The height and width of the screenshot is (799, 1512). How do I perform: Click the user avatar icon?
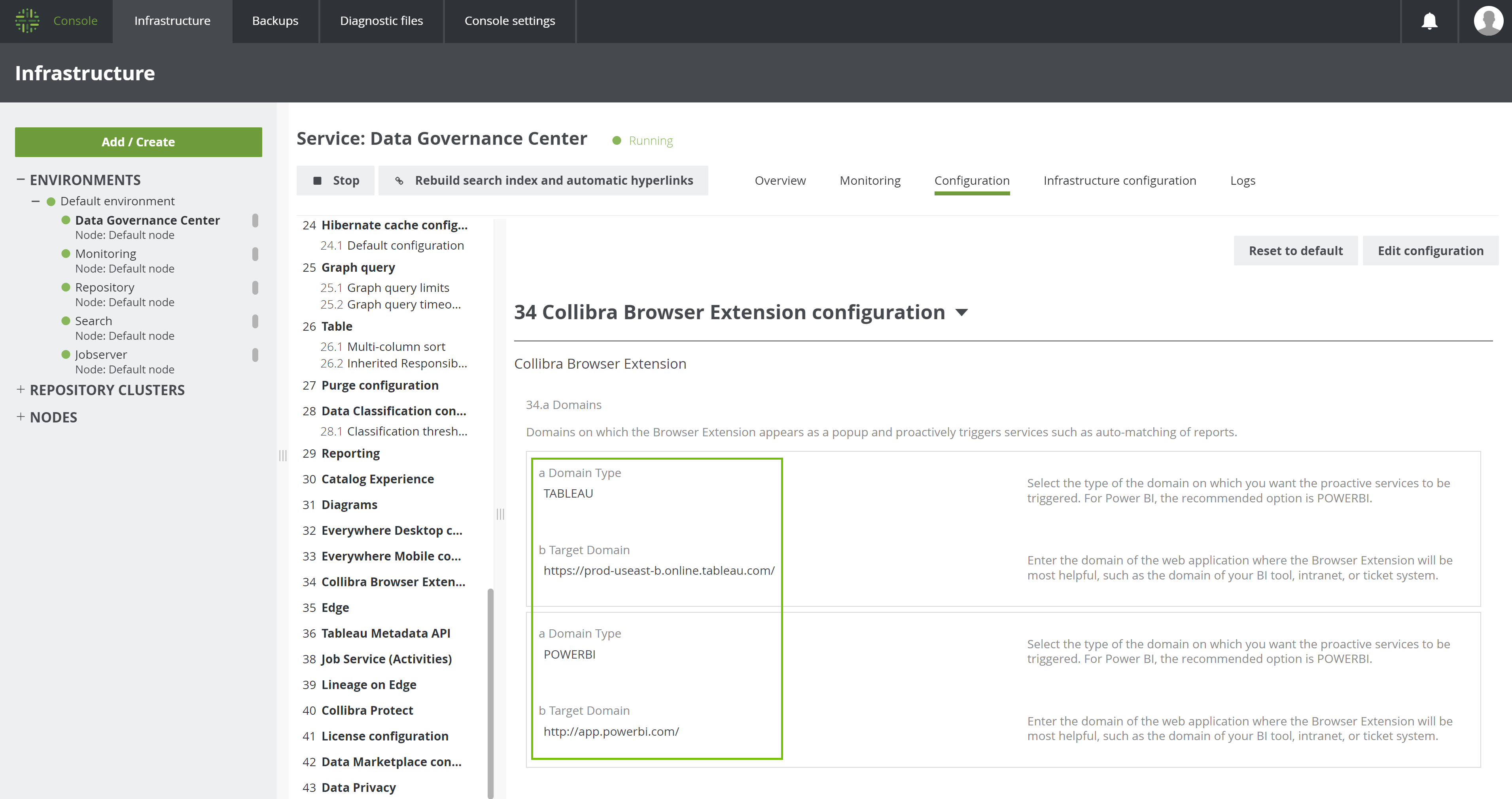[x=1487, y=21]
